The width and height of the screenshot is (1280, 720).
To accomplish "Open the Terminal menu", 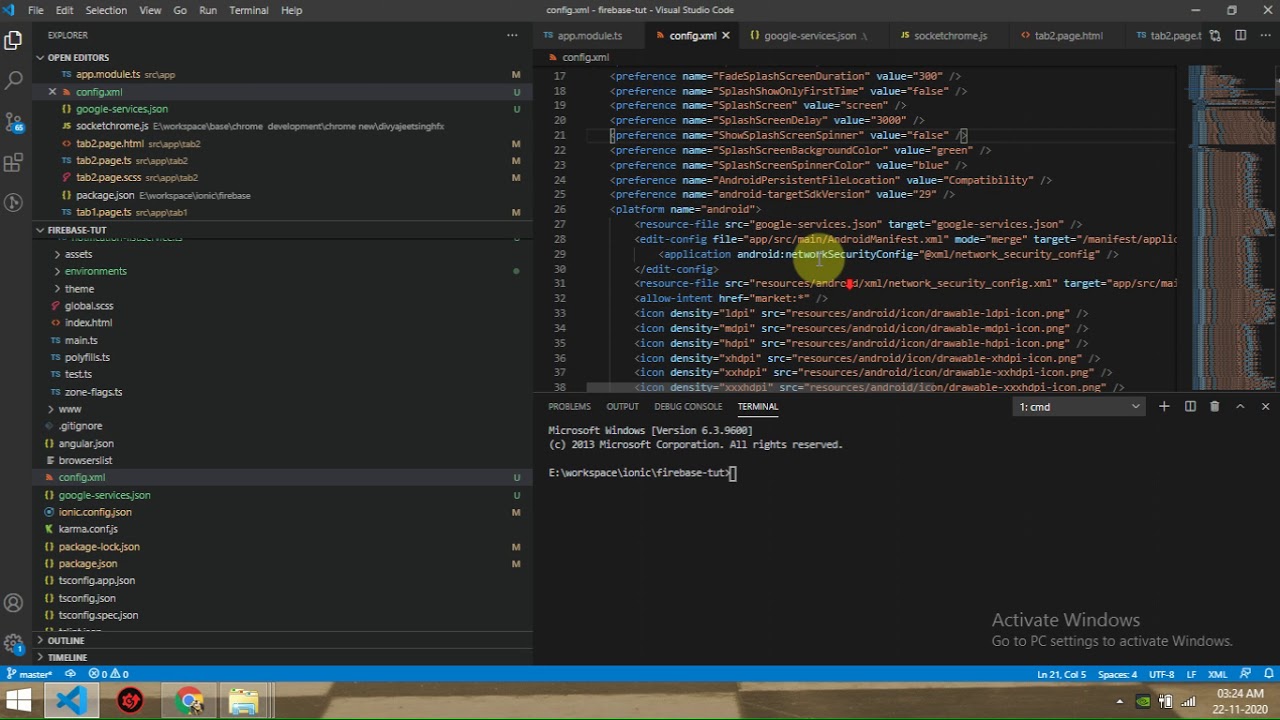I will click(x=249, y=10).
